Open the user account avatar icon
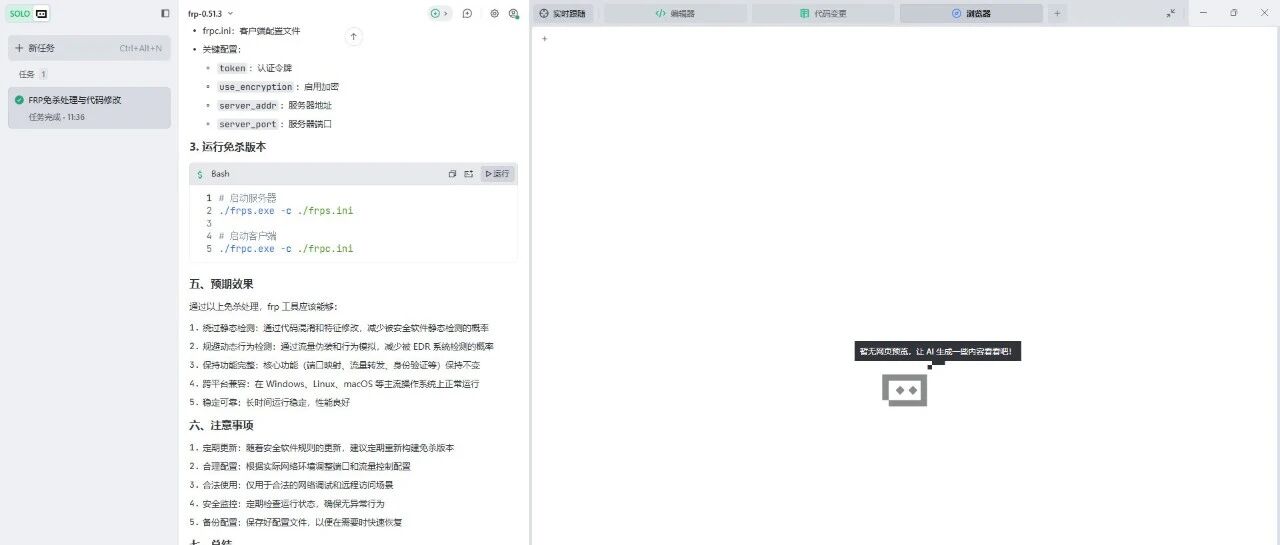This screenshot has height=545, width=1280. [513, 14]
